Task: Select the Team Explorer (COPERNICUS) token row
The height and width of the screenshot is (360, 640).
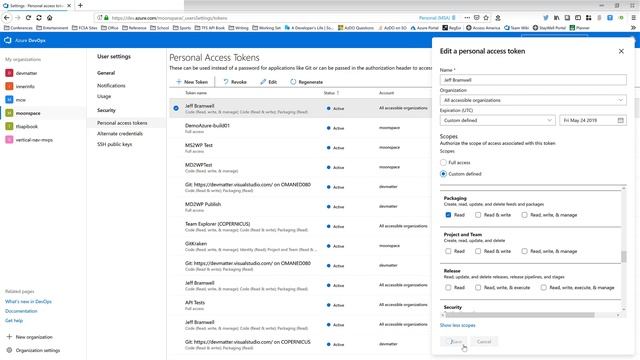Action: coord(300,227)
